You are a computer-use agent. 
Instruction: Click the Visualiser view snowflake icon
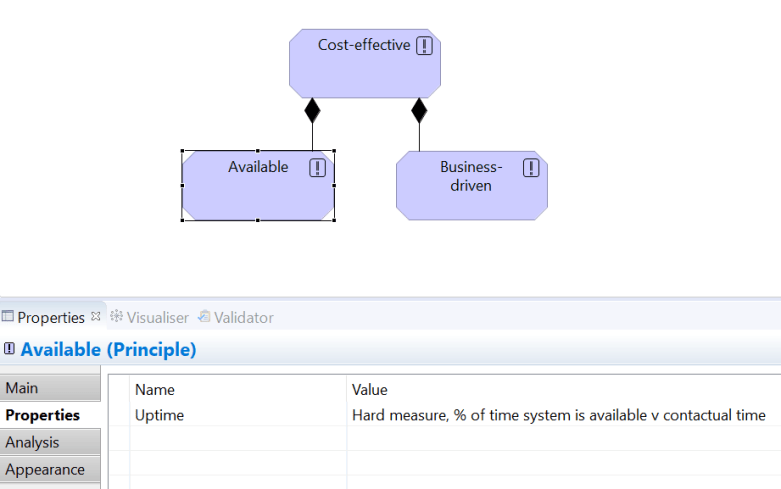[116, 317]
